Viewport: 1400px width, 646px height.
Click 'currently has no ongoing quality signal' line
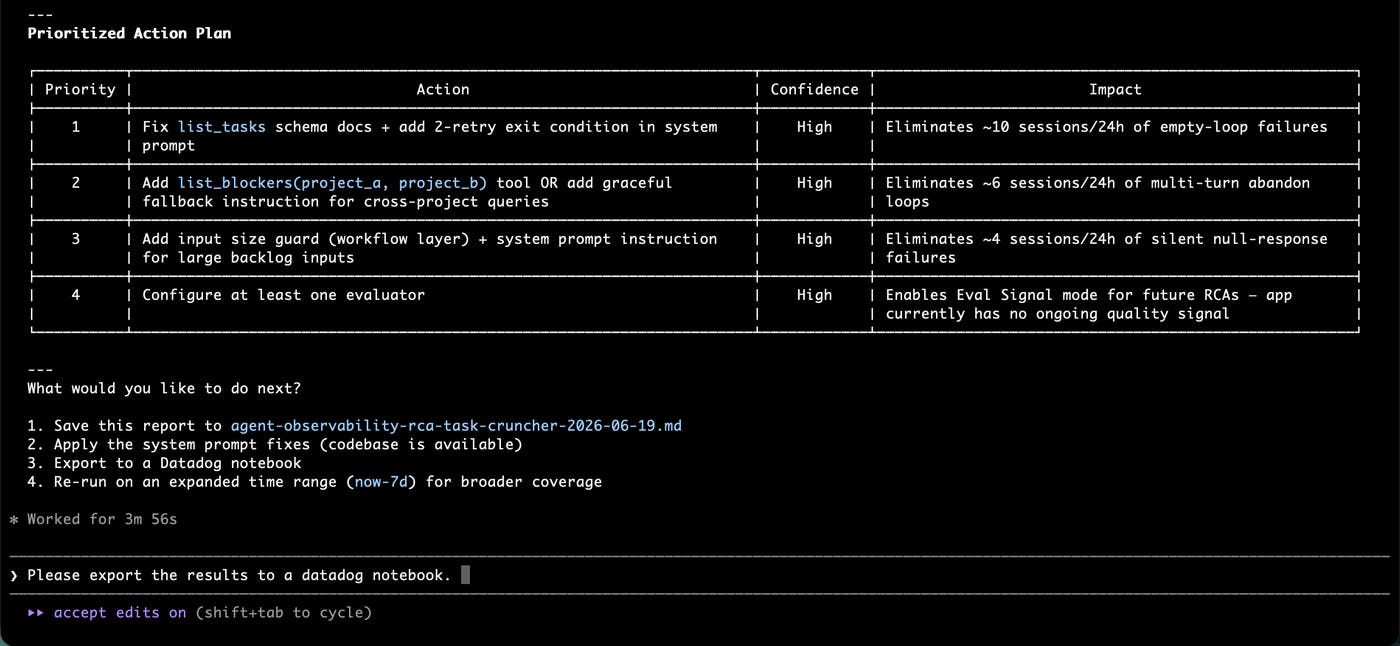(x=1057, y=313)
